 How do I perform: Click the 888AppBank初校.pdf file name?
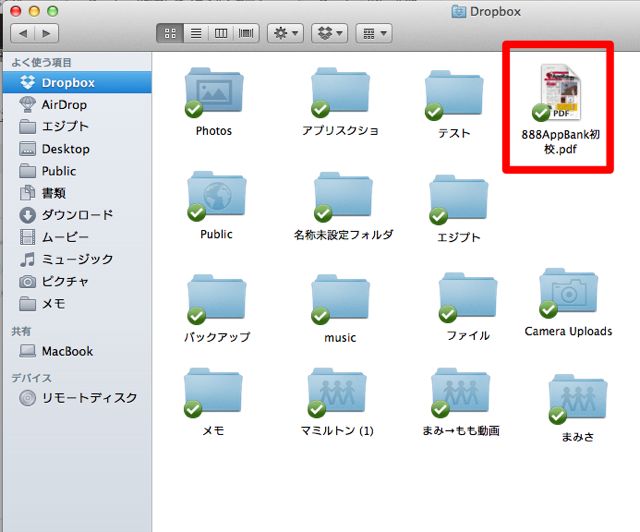point(561,142)
